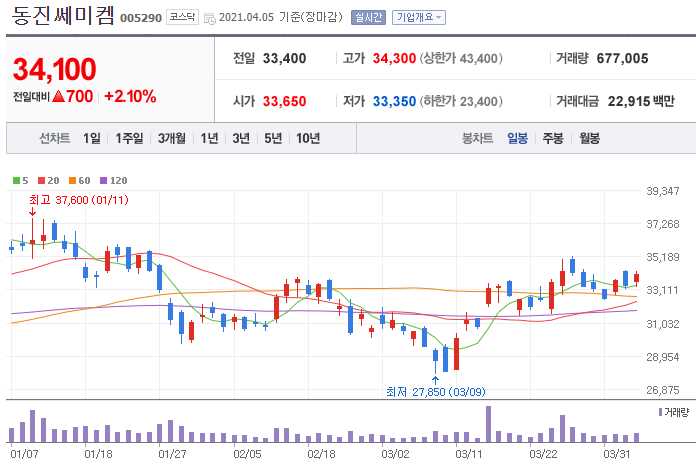Select the 3개월 line chart tab
696x468 pixels.
pyautogui.click(x=172, y=138)
